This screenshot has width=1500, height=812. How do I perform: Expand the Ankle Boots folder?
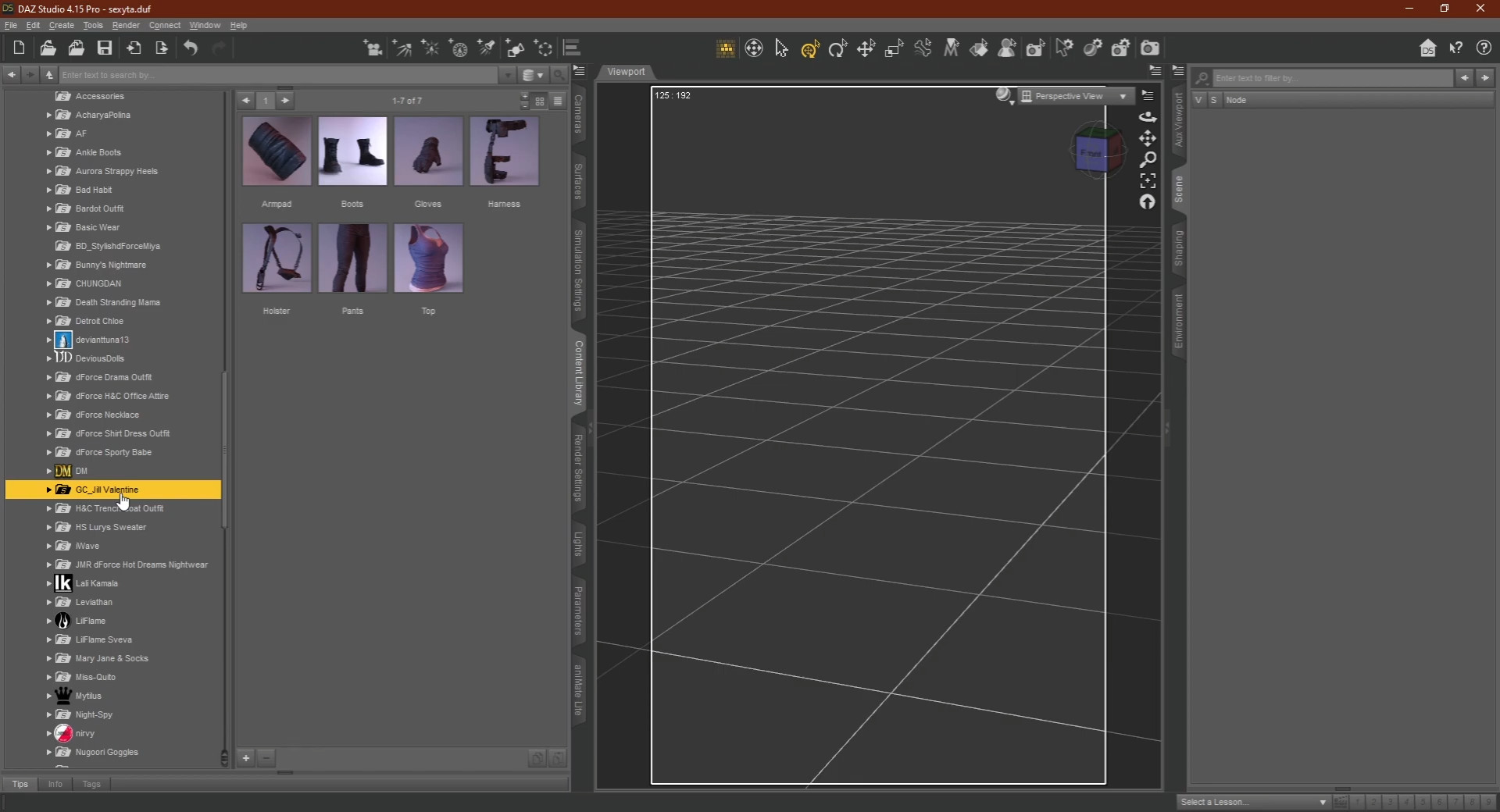[x=48, y=152]
